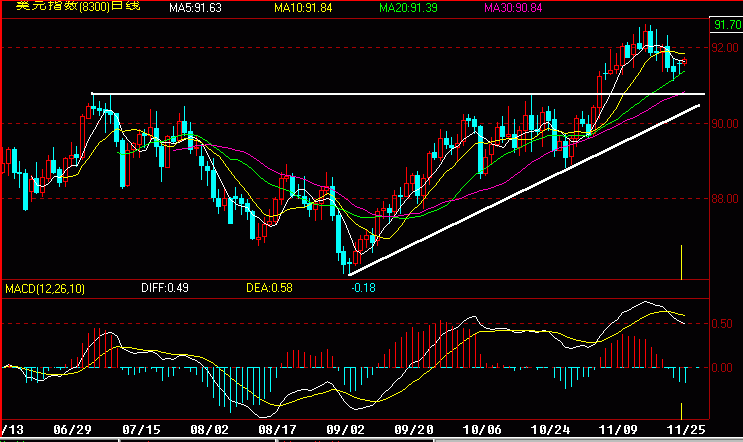Click the 09/02 date label
743x442 pixels.
coord(345,430)
